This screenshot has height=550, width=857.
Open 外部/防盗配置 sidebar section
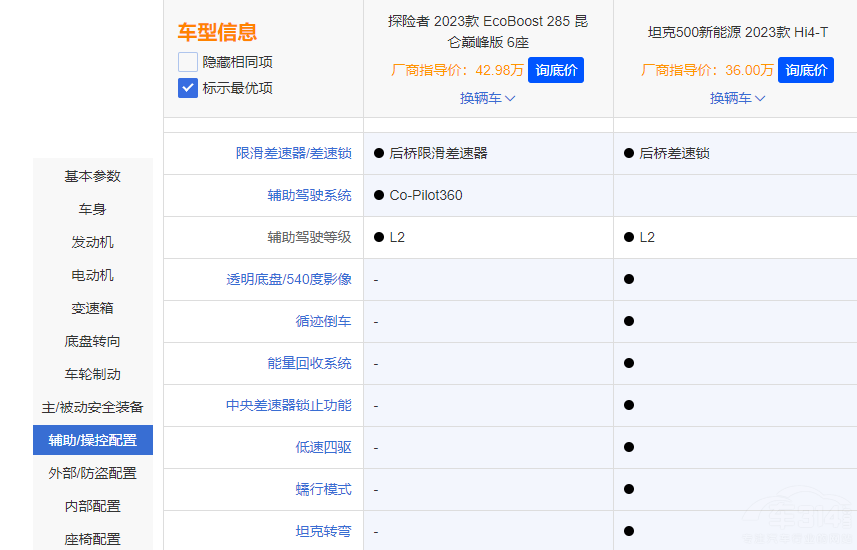pos(93,473)
